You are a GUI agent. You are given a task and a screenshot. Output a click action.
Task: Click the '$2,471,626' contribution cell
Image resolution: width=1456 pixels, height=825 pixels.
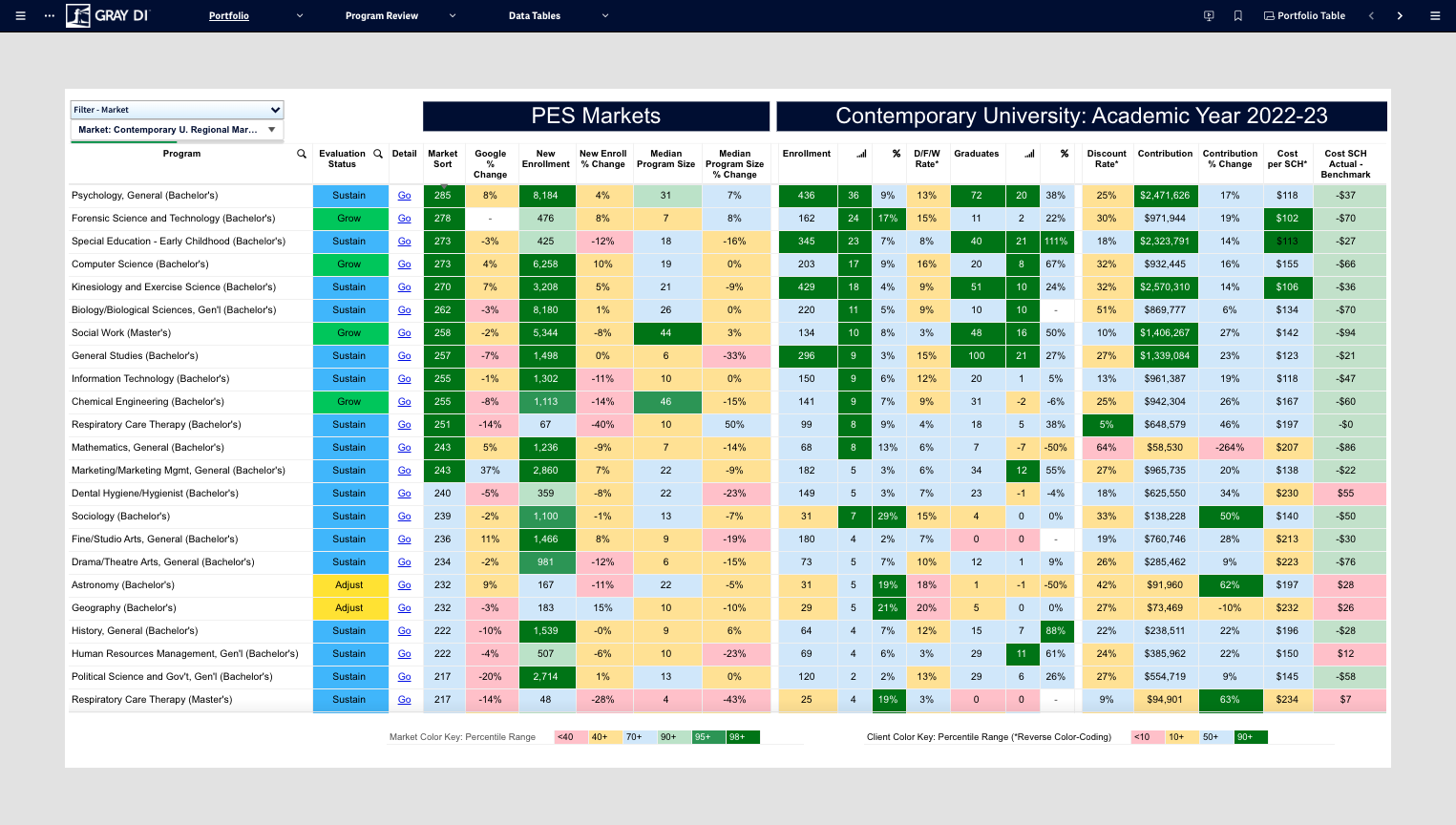(x=1165, y=196)
